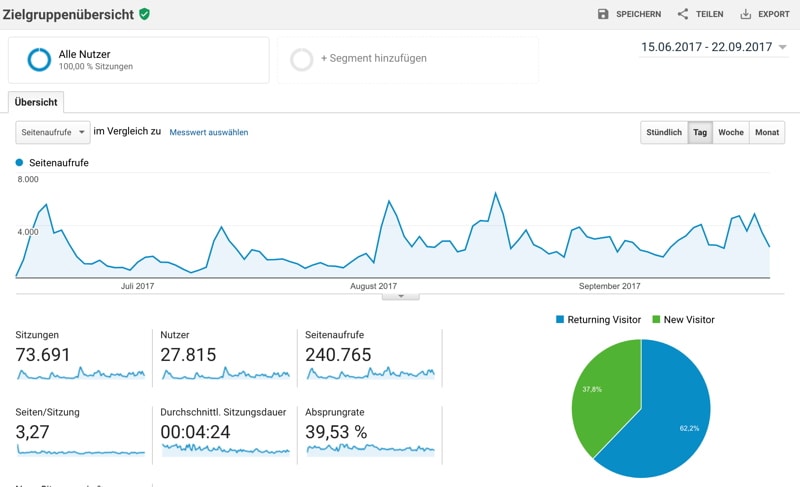Click the Teilen share icon
The image size is (800, 487).
[x=683, y=14]
